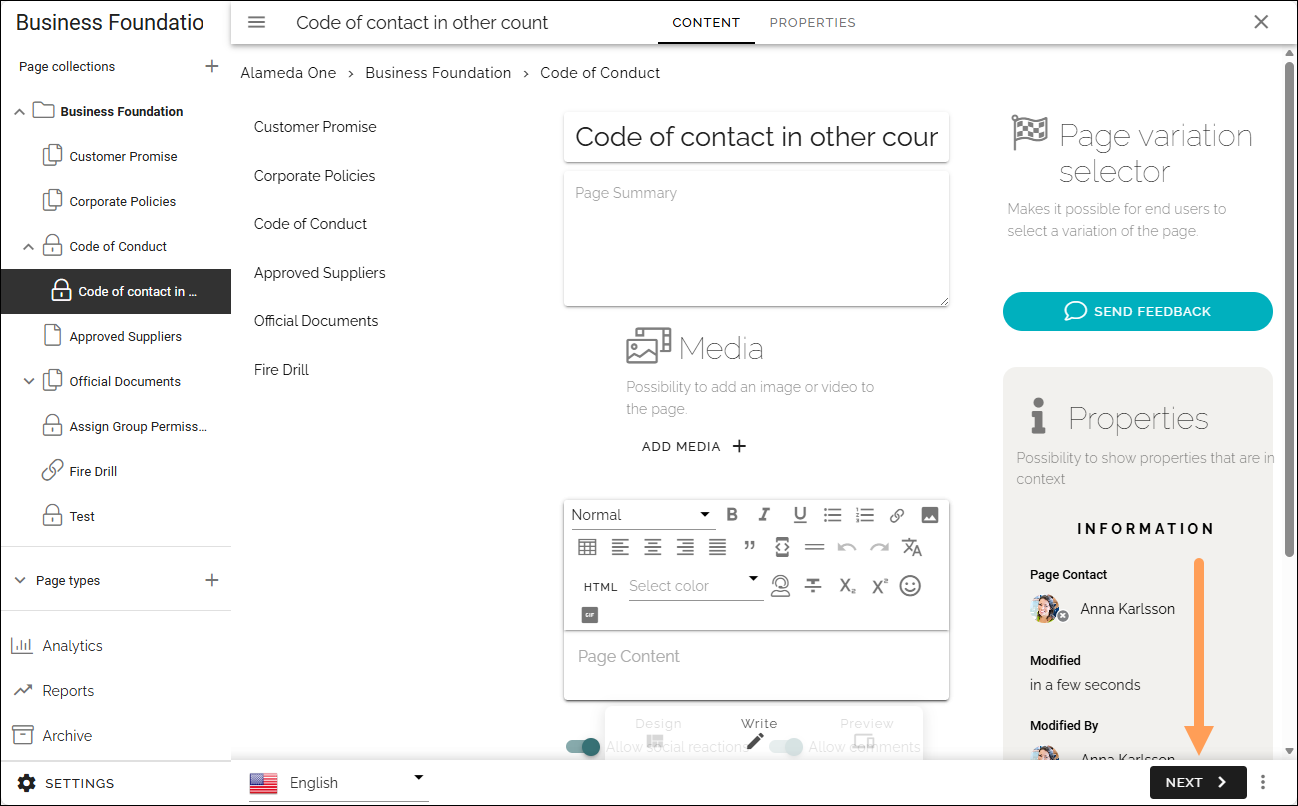This screenshot has width=1298, height=806.
Task: Insert a hyperlink in page content
Action: (x=897, y=516)
